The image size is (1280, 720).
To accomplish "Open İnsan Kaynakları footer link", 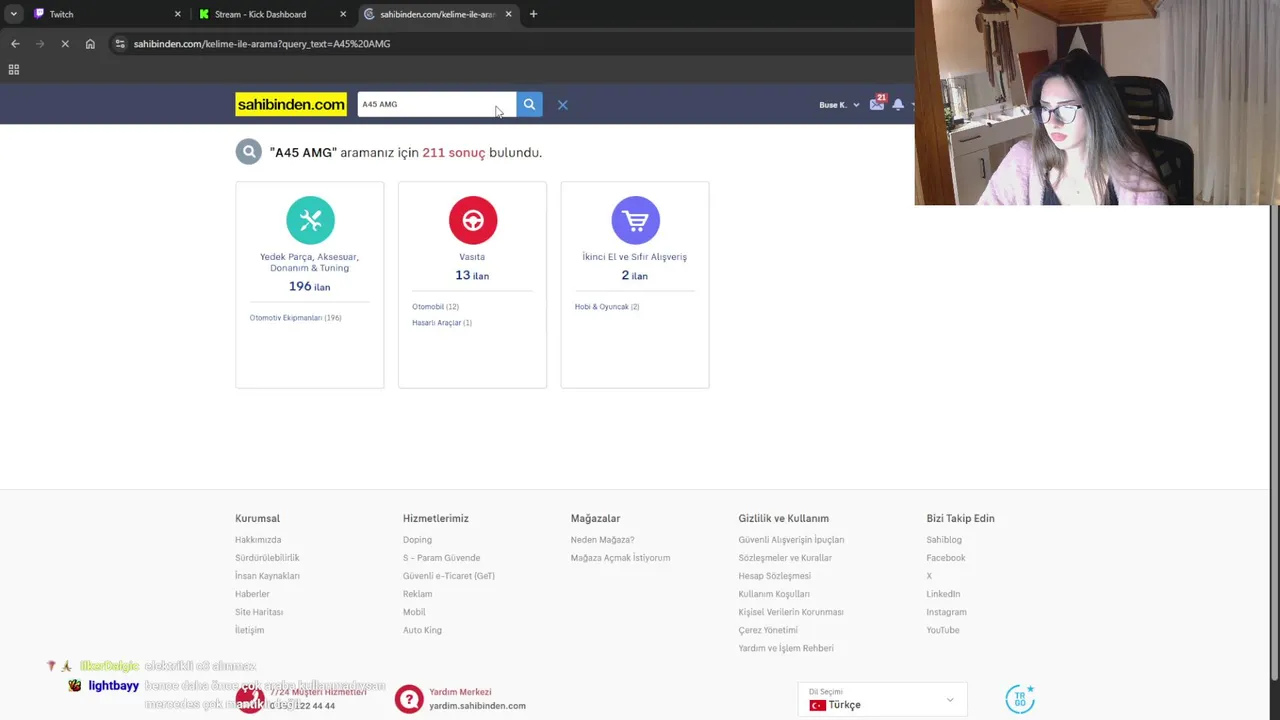I will pyautogui.click(x=267, y=576).
